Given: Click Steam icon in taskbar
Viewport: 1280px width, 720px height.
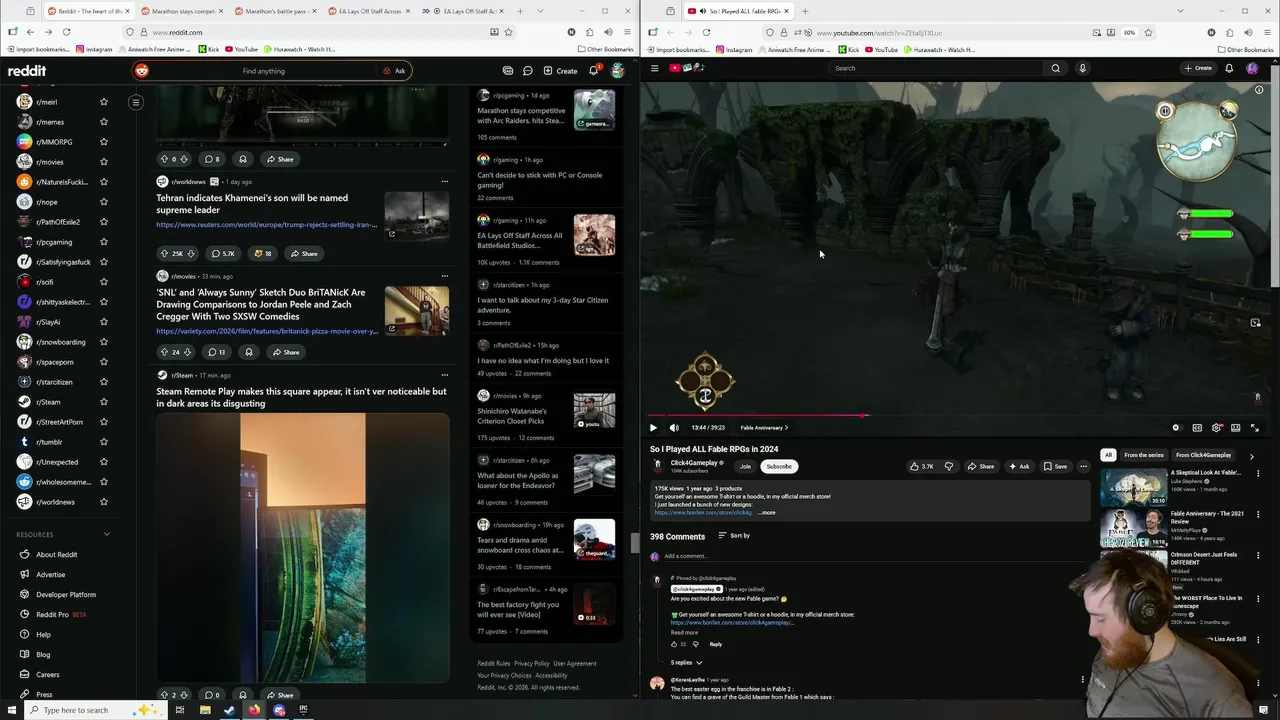Looking at the screenshot, I should 229,710.
